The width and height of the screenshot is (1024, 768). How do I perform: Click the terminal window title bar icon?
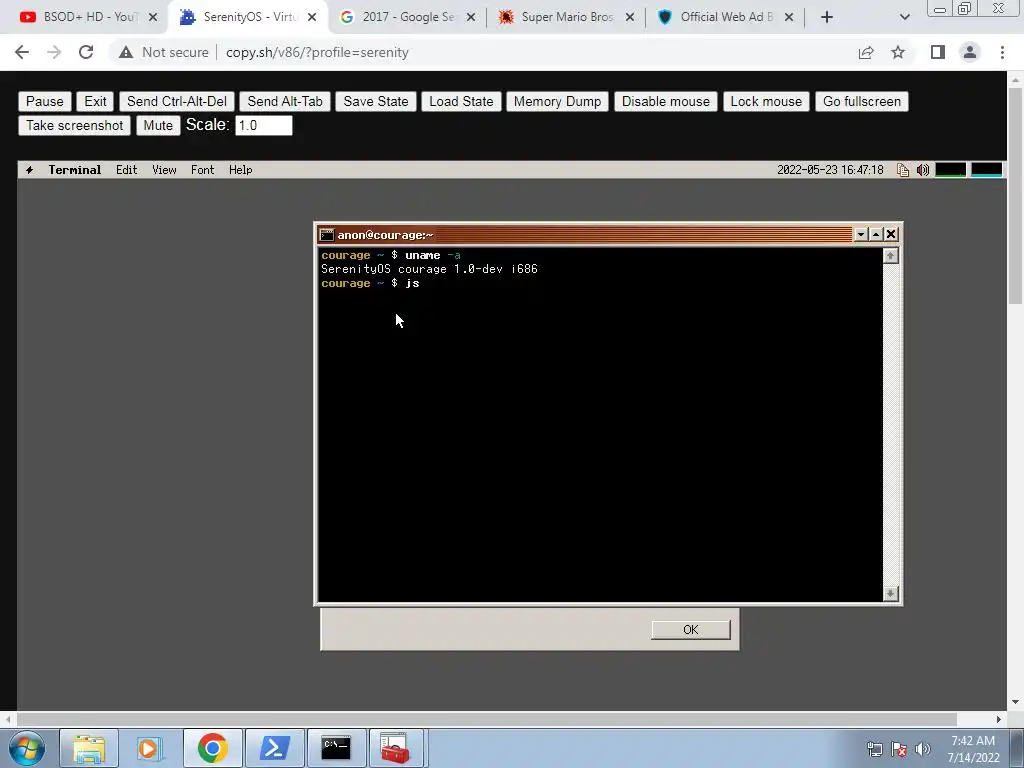pos(327,235)
